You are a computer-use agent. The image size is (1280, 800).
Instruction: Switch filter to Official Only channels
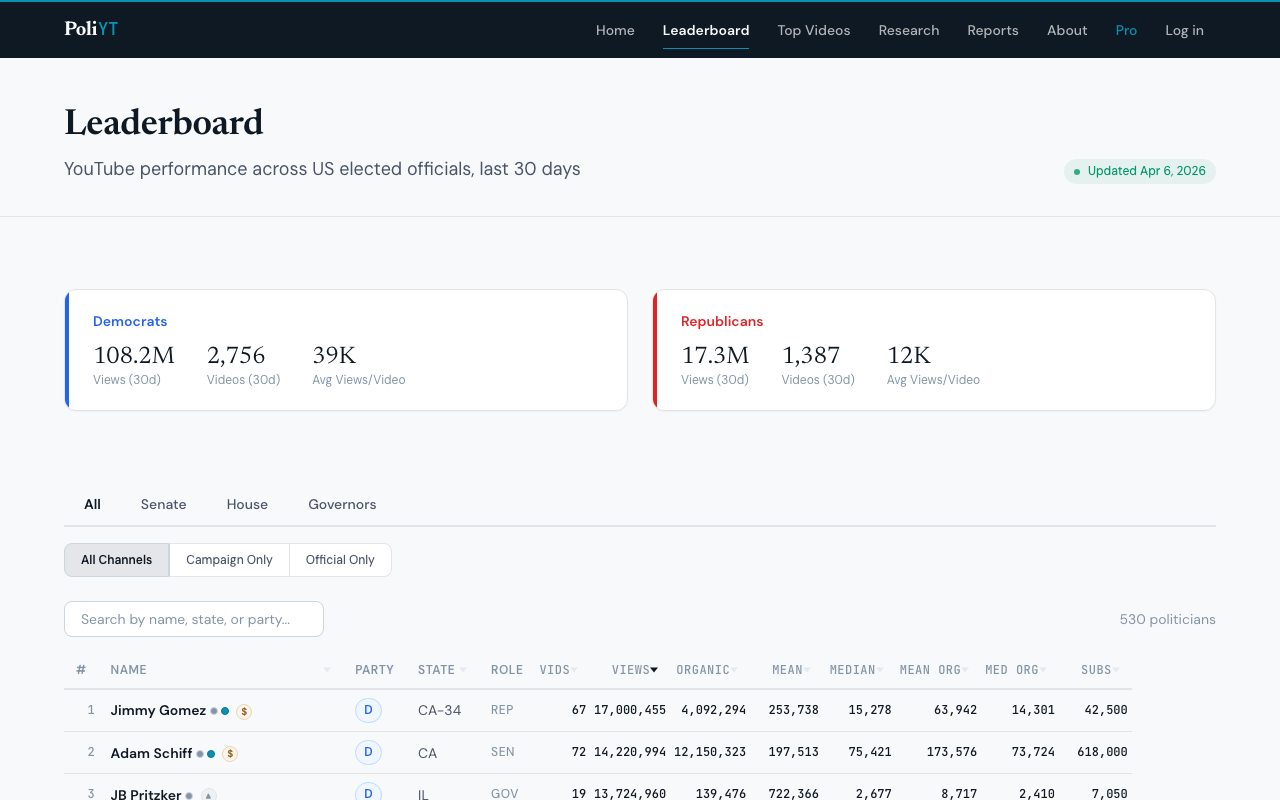tap(340, 560)
